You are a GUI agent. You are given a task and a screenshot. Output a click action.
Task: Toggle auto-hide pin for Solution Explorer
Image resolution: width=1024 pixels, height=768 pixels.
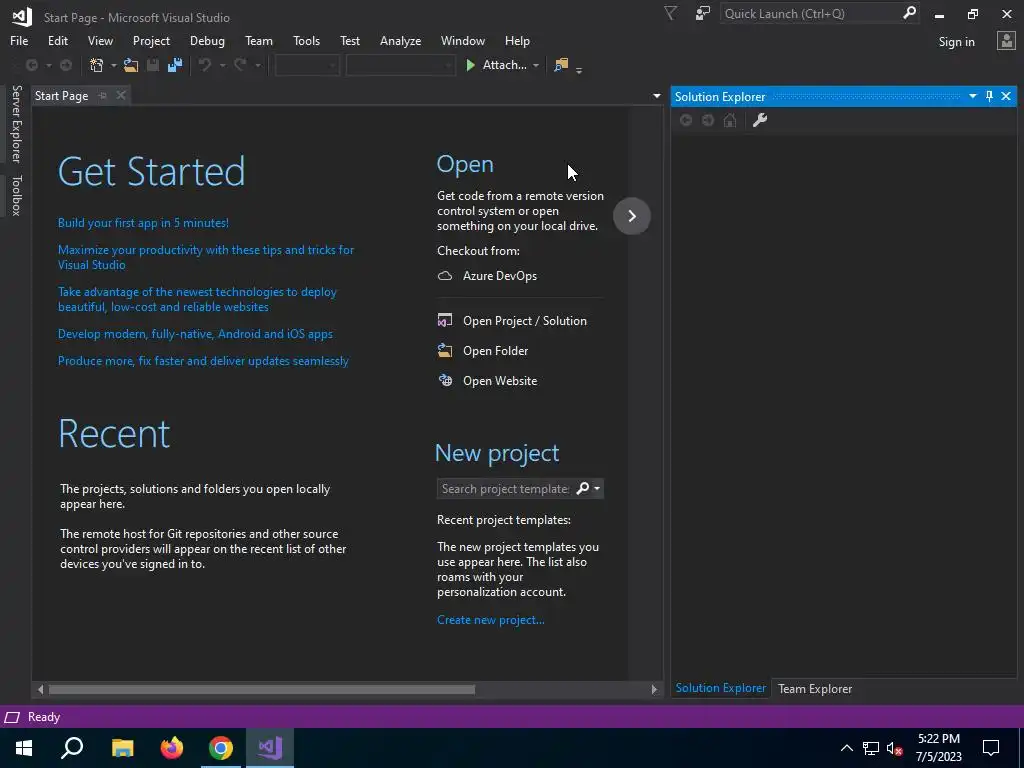989,97
